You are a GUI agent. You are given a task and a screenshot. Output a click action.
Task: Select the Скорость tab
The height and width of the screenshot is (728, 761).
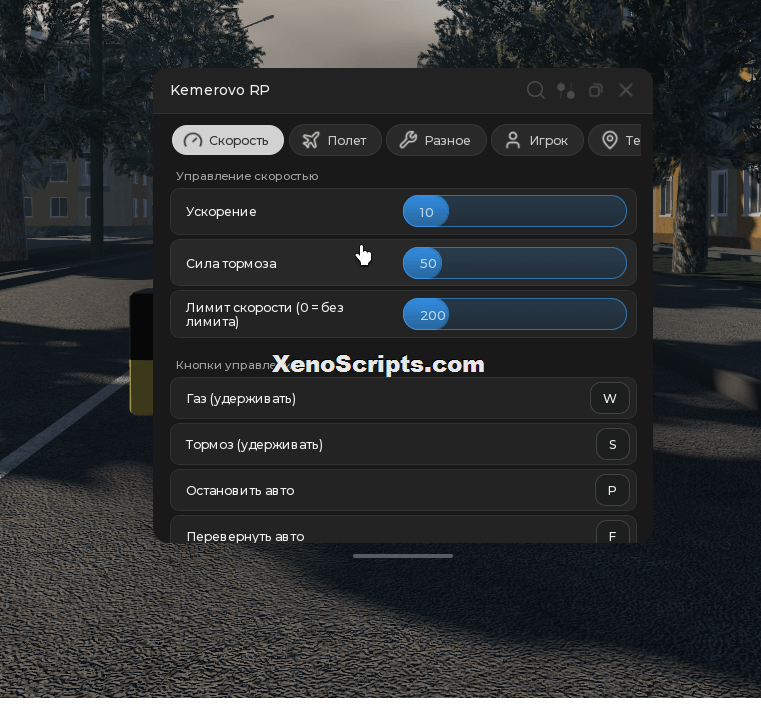pyautogui.click(x=228, y=140)
